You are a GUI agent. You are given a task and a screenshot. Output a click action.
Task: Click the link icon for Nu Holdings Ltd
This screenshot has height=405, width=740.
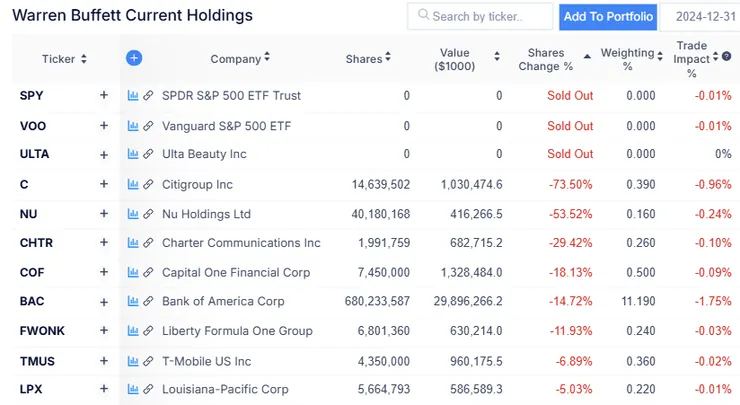click(x=148, y=214)
